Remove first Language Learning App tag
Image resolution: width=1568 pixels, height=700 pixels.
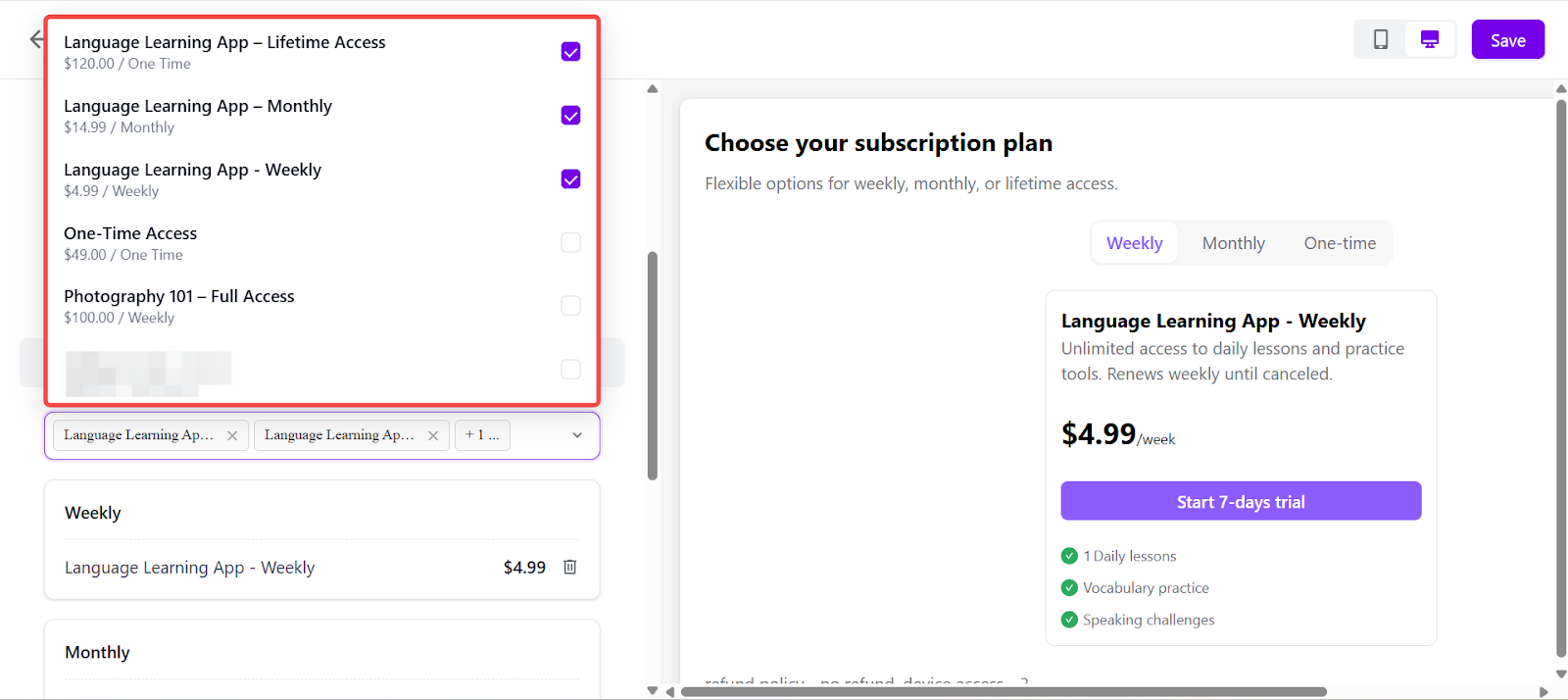pyautogui.click(x=232, y=435)
